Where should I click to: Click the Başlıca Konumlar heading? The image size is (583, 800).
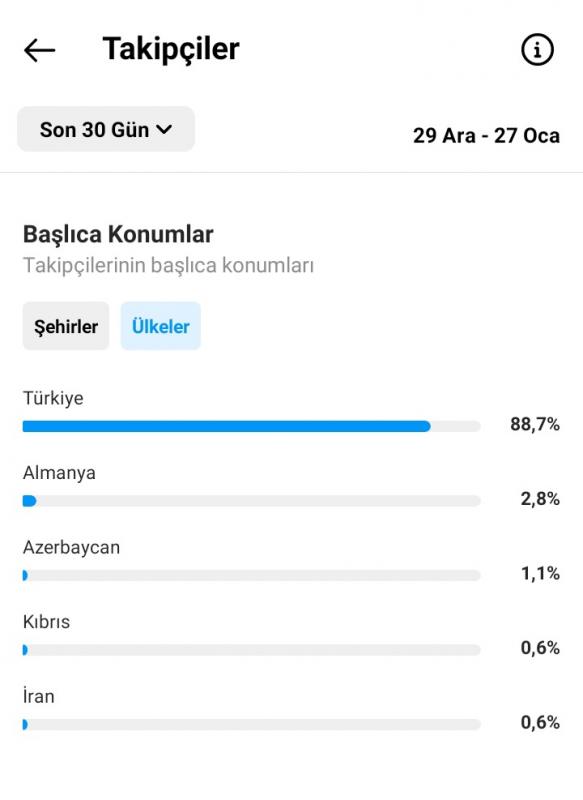coord(118,235)
